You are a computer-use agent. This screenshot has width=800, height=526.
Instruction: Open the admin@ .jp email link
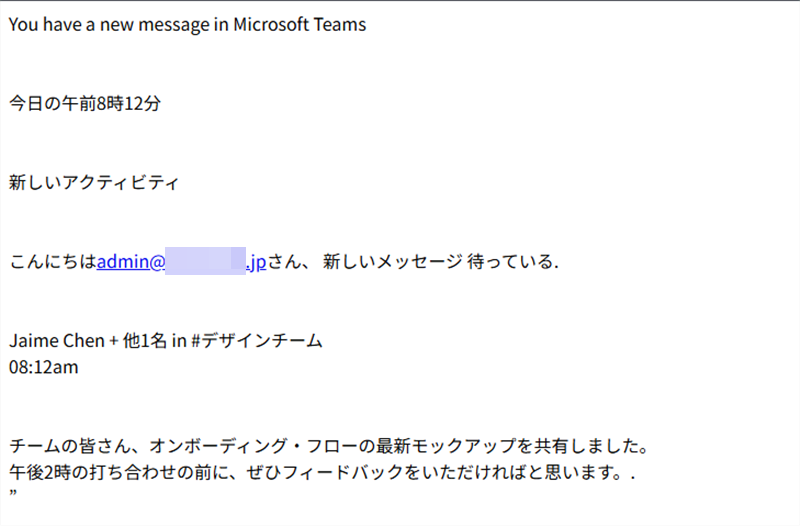pyautogui.click(x=181, y=262)
